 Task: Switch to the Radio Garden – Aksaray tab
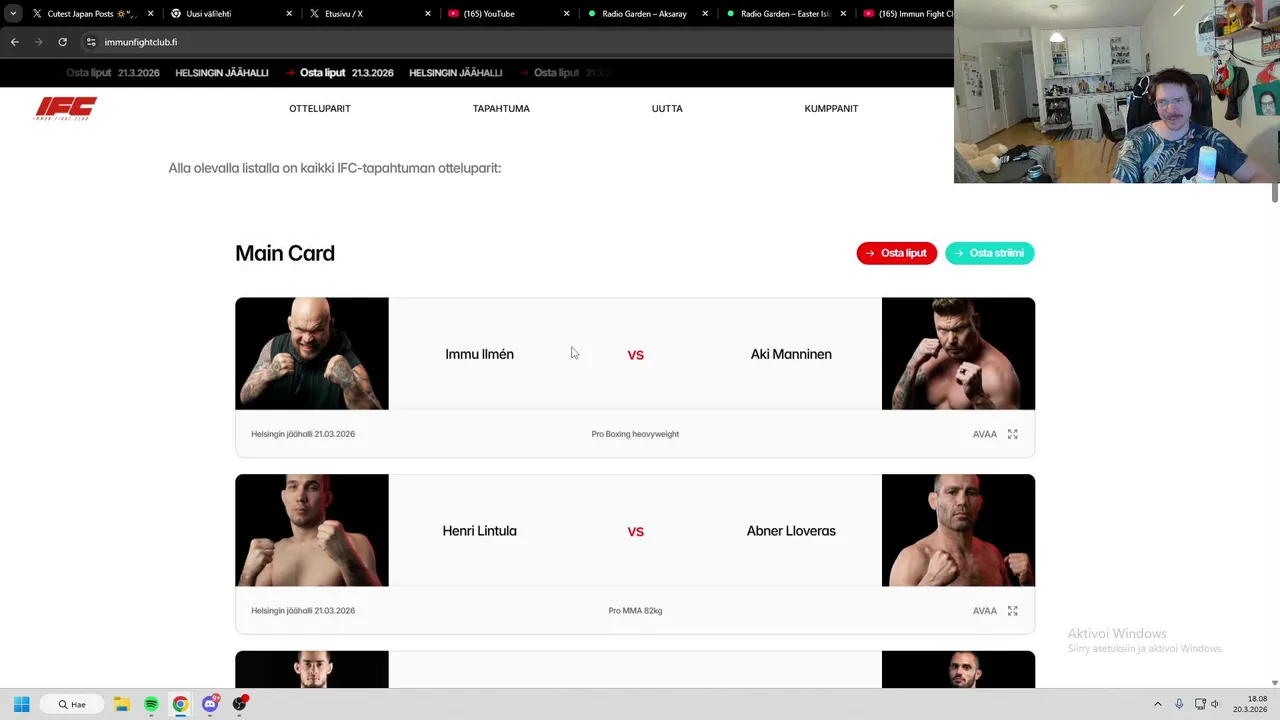(644, 14)
